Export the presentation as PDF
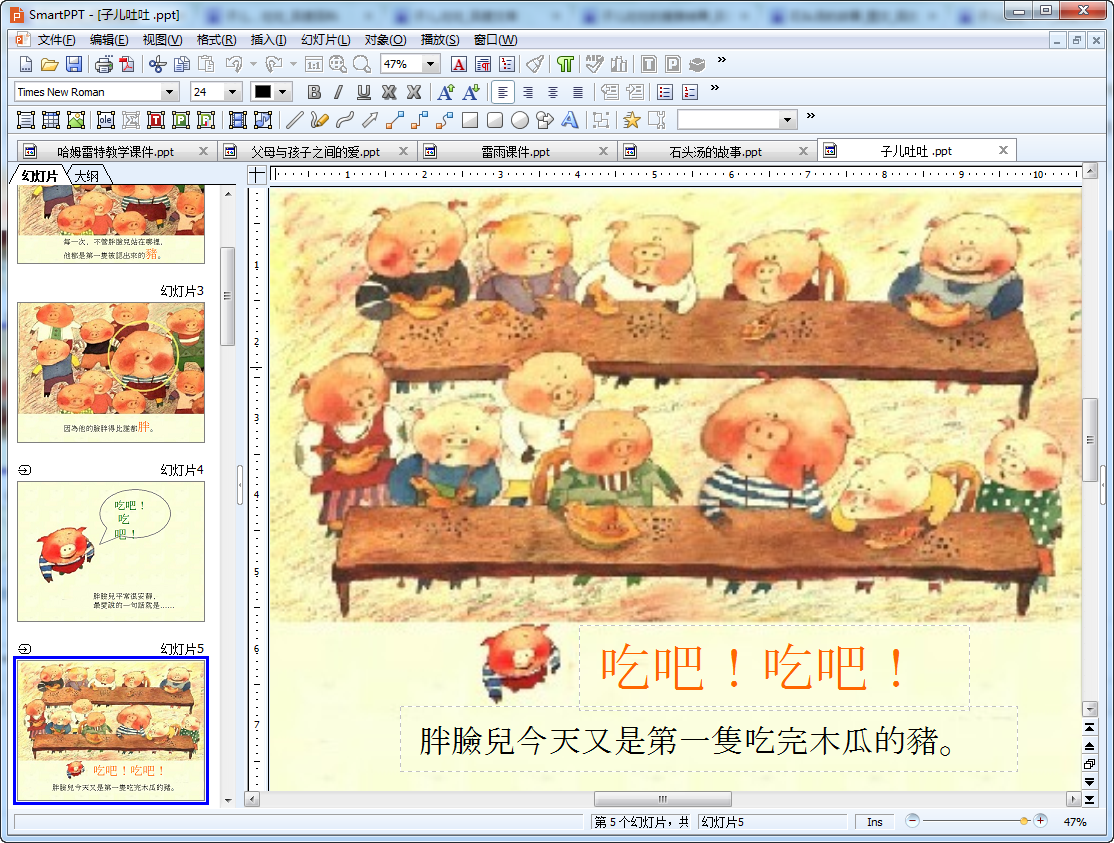Screen dimensions: 1114x843 [127, 65]
